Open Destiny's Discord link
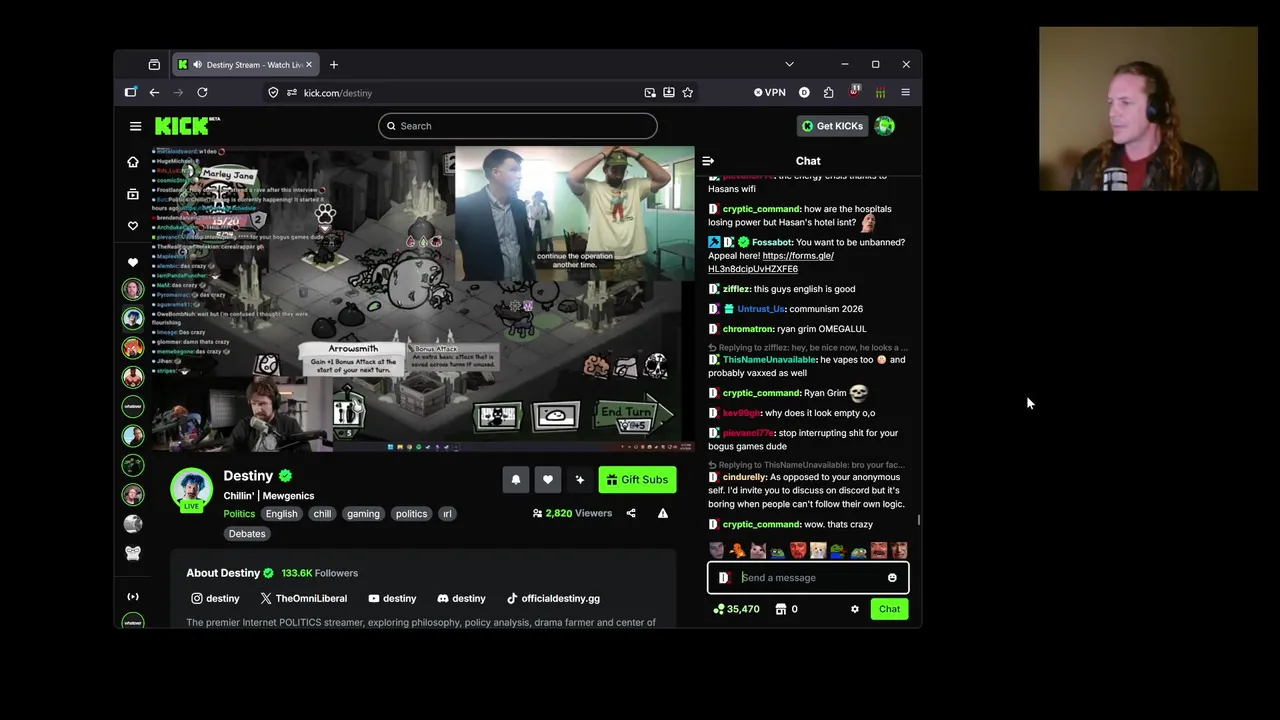1280x720 pixels. click(x=461, y=598)
